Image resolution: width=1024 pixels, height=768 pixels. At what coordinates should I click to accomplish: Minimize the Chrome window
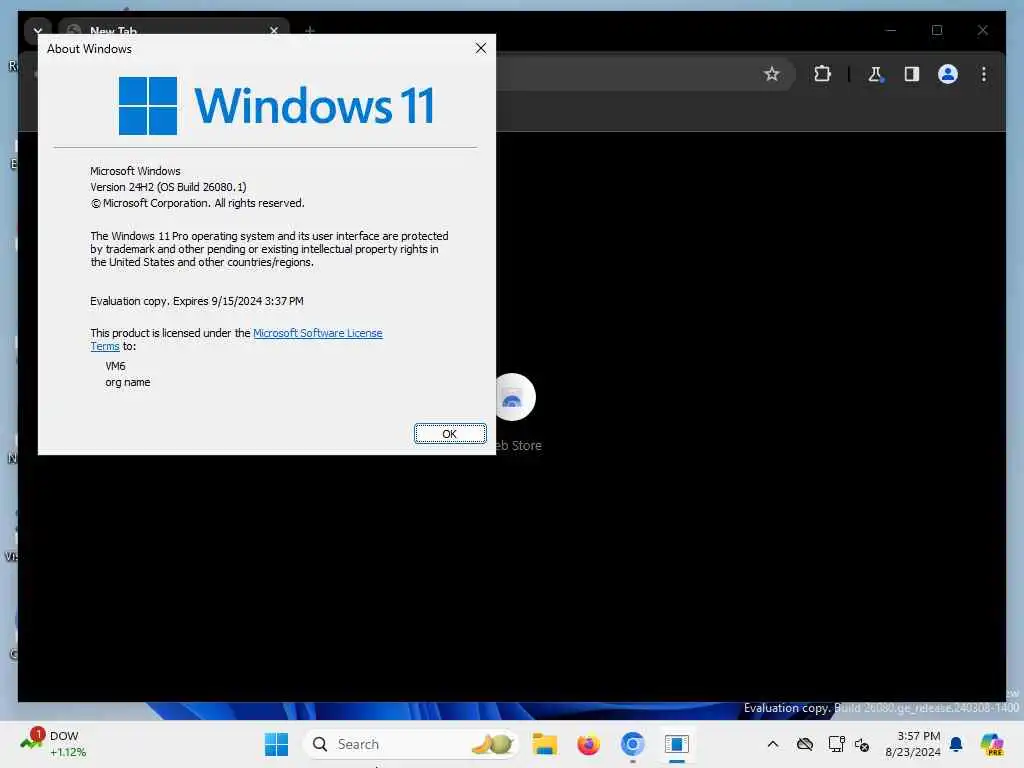point(891,30)
